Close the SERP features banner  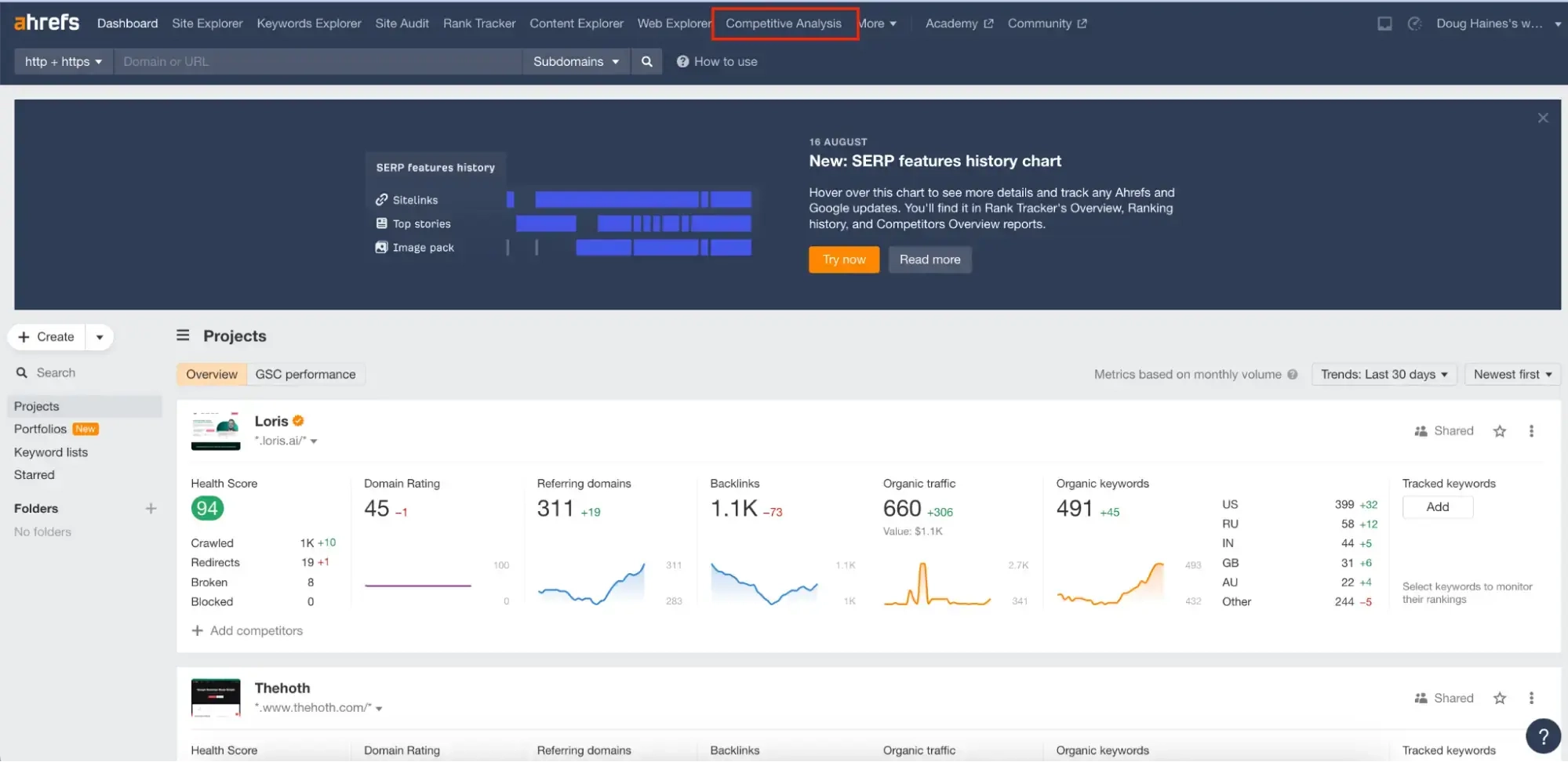1542,118
